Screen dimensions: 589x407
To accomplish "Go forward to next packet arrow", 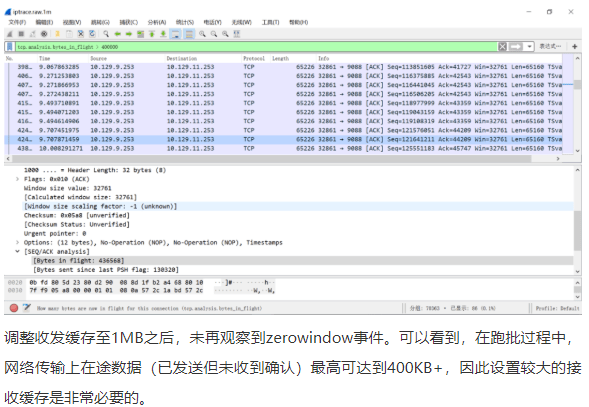I will coord(129,34).
